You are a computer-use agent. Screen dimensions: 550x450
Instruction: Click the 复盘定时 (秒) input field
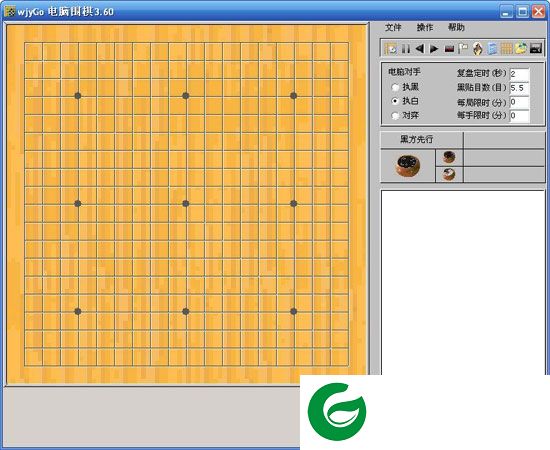[519, 74]
